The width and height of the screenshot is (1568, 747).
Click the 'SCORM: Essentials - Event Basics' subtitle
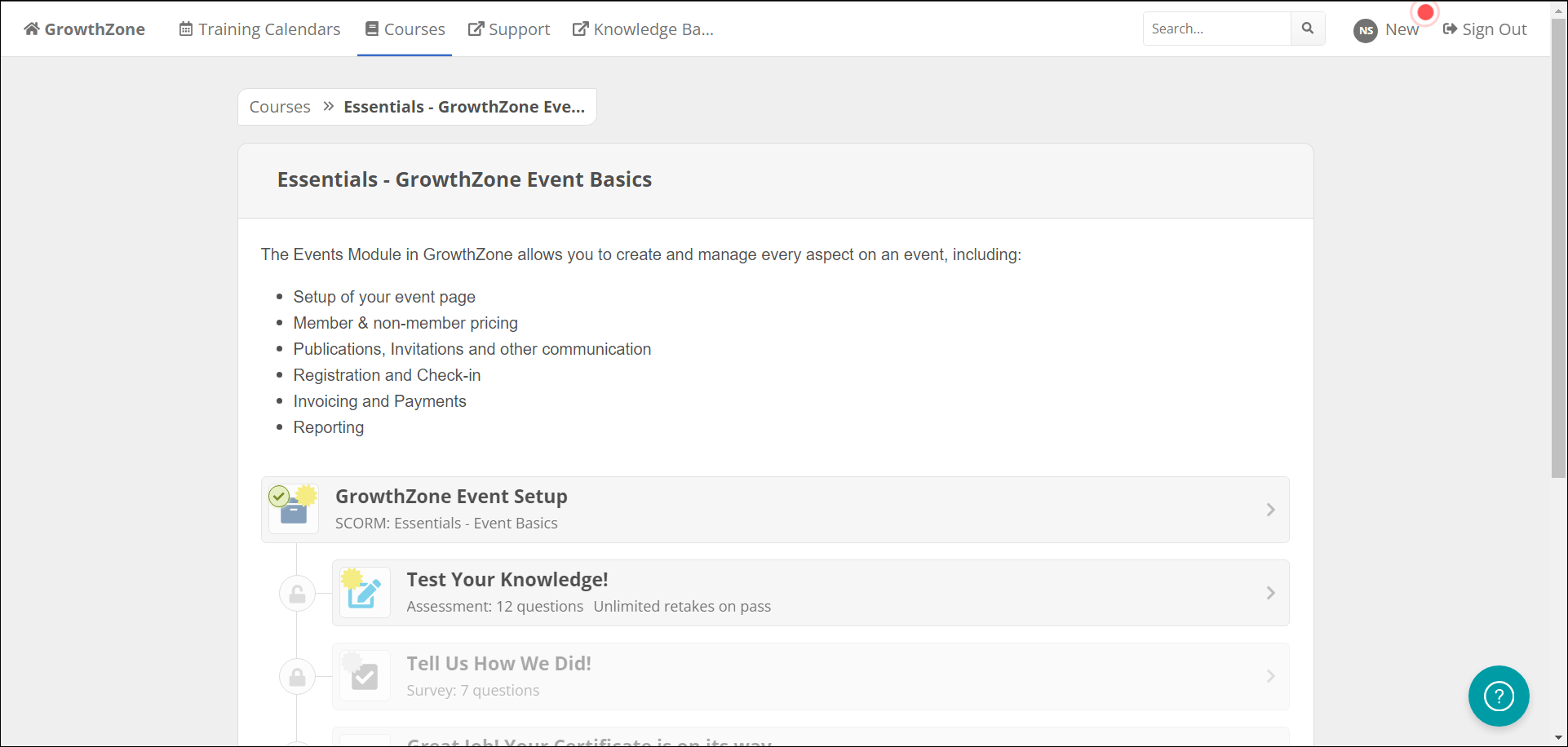446,524
